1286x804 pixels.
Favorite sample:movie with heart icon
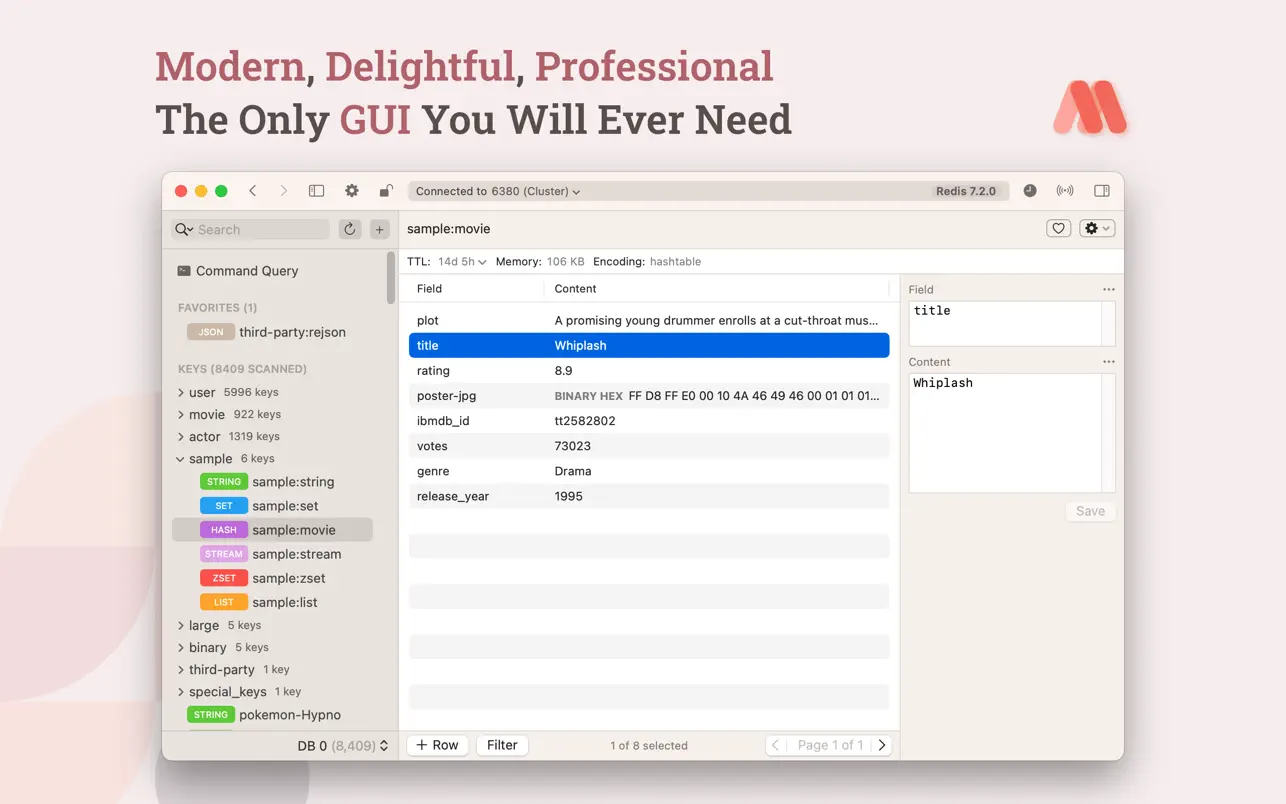pos(1058,229)
